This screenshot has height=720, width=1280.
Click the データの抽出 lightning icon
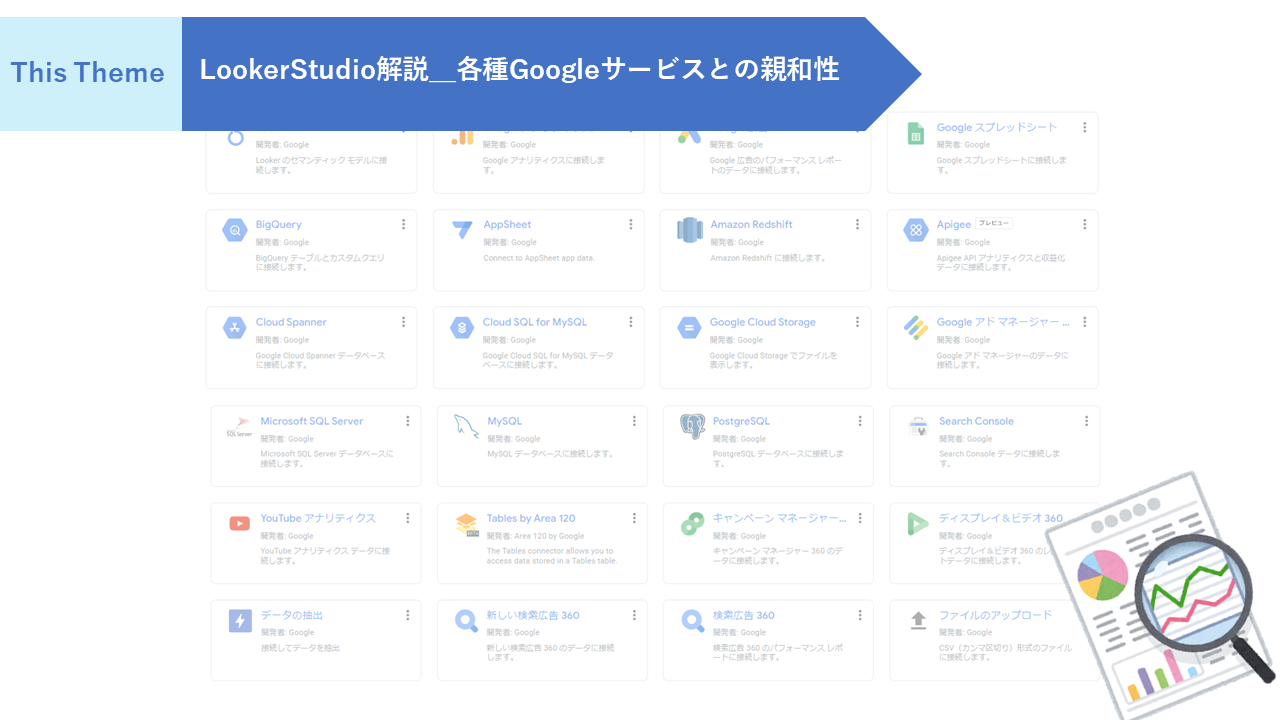click(240, 621)
